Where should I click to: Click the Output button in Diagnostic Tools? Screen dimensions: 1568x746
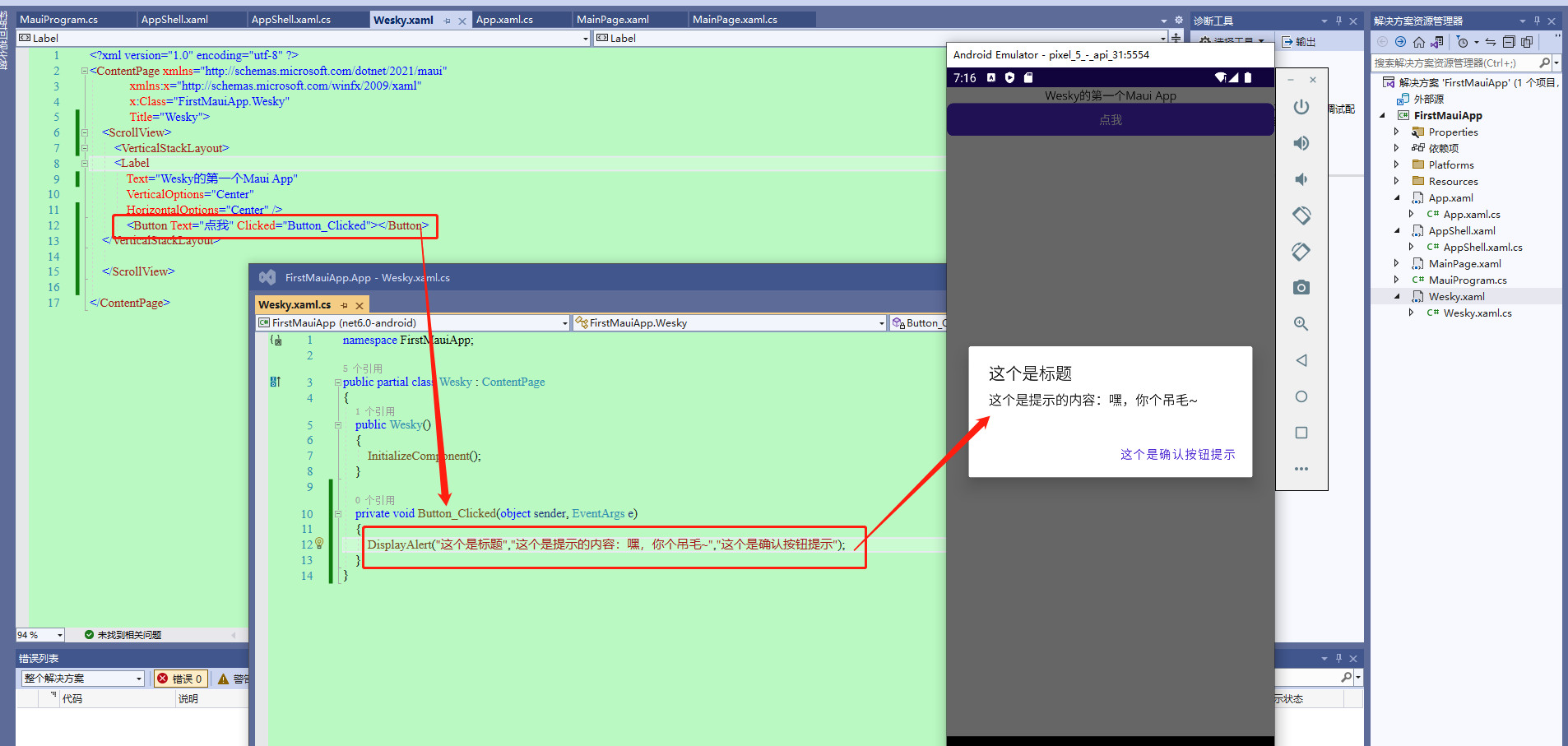tap(1299, 41)
